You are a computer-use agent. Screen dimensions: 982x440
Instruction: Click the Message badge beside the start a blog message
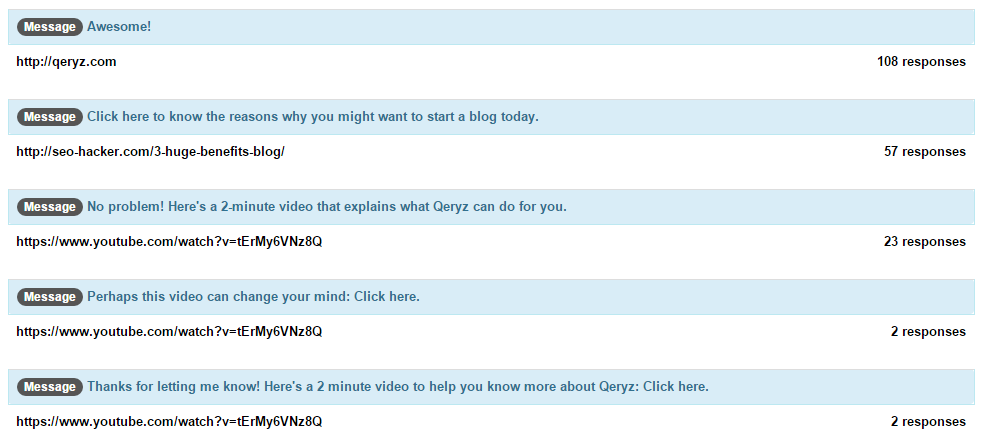[49, 117]
